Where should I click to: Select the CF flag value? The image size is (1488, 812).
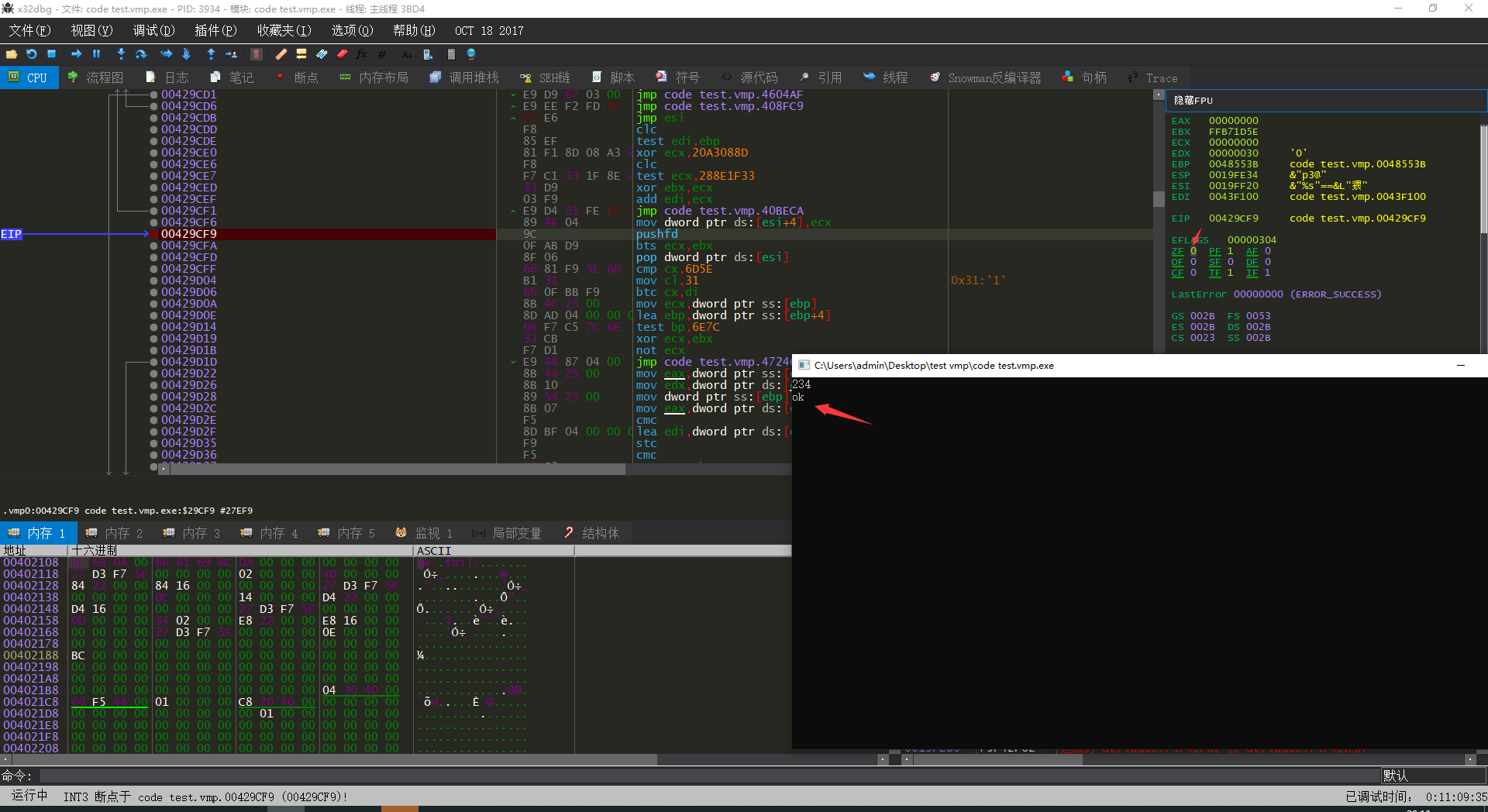1193,273
